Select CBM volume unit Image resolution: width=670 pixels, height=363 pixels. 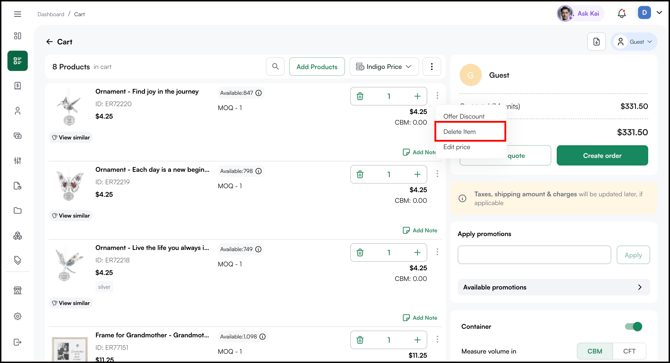point(594,351)
